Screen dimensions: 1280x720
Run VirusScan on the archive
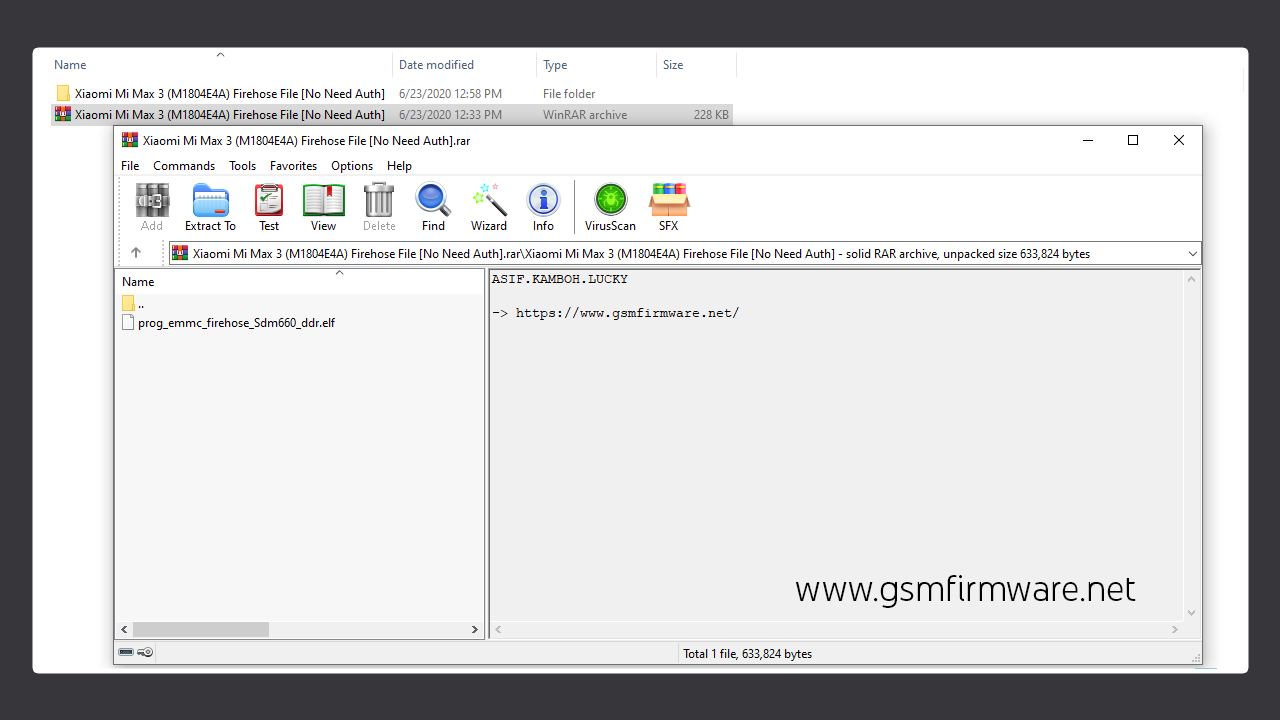pos(610,207)
